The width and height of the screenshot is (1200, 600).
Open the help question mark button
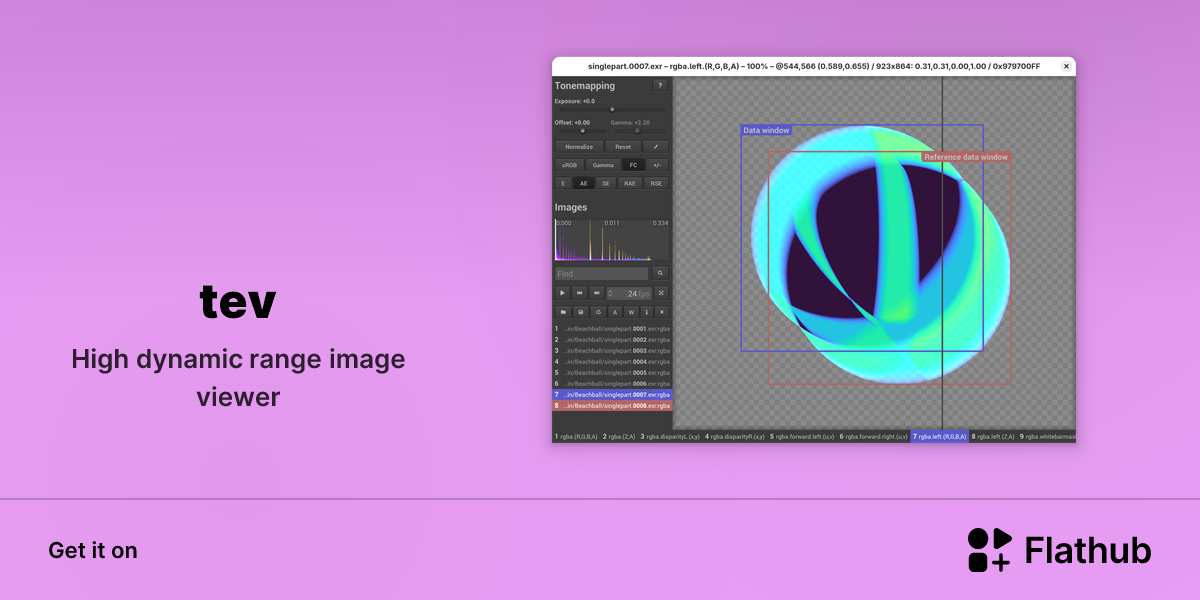[x=660, y=85]
